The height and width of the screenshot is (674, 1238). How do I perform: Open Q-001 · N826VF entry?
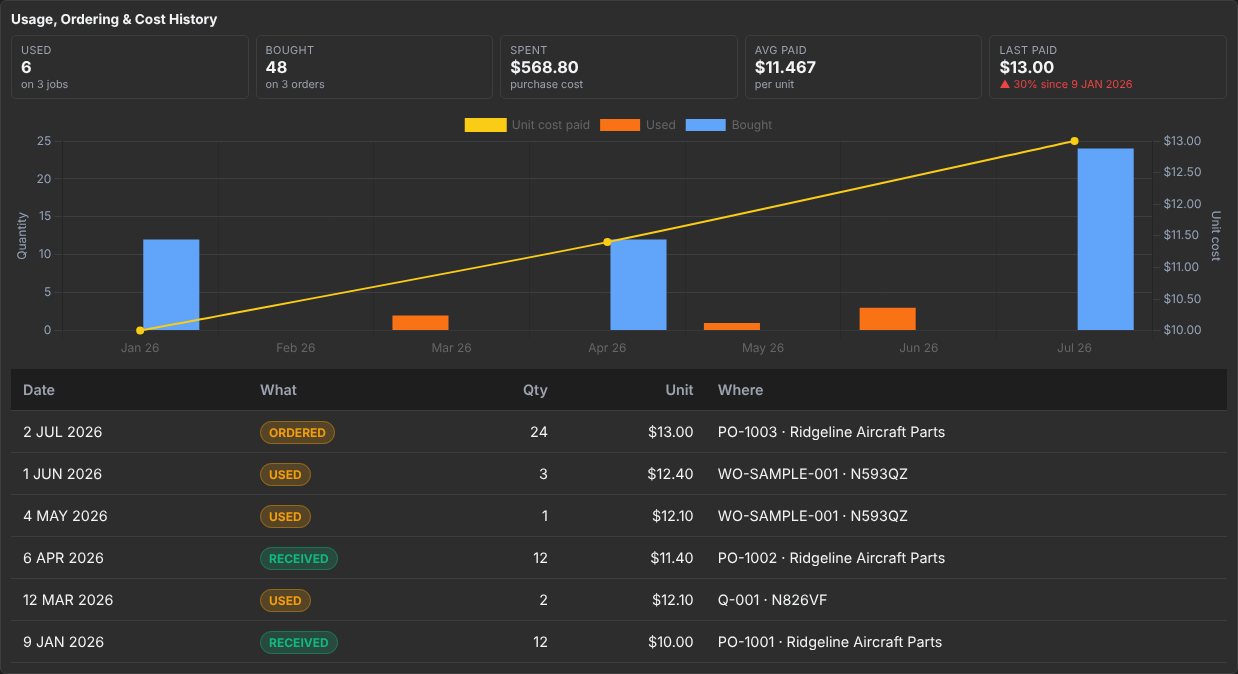click(x=772, y=600)
